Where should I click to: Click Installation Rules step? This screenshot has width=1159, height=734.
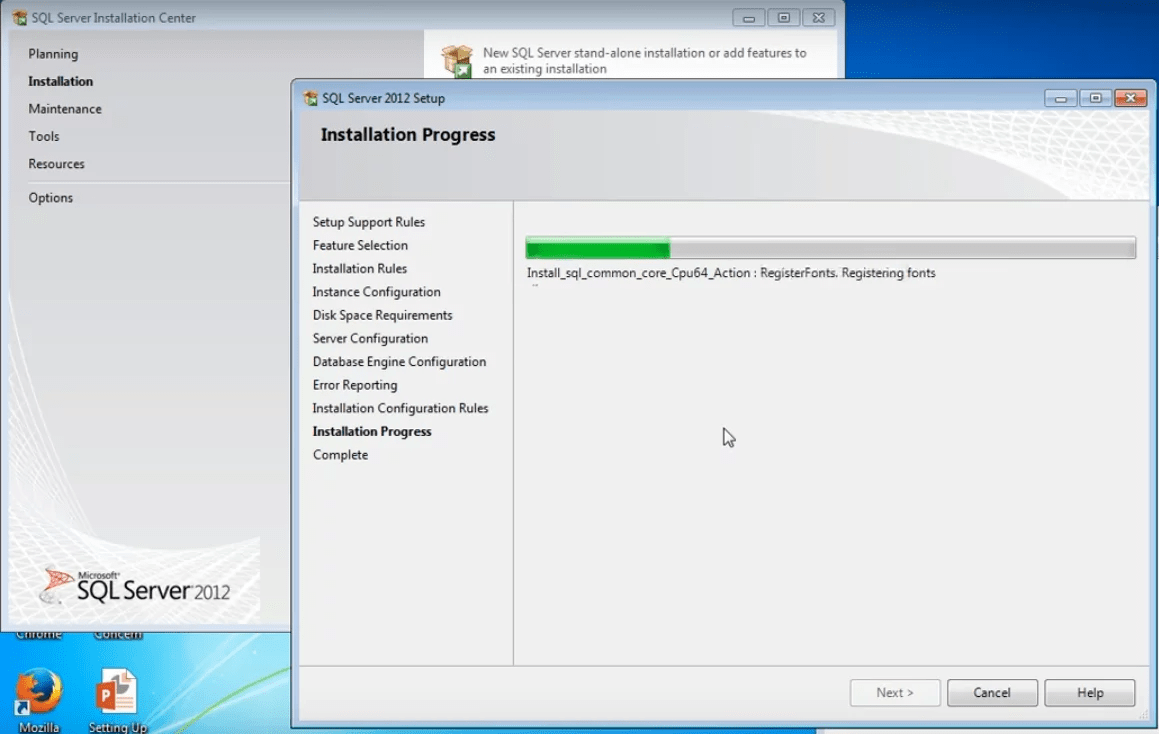point(359,268)
